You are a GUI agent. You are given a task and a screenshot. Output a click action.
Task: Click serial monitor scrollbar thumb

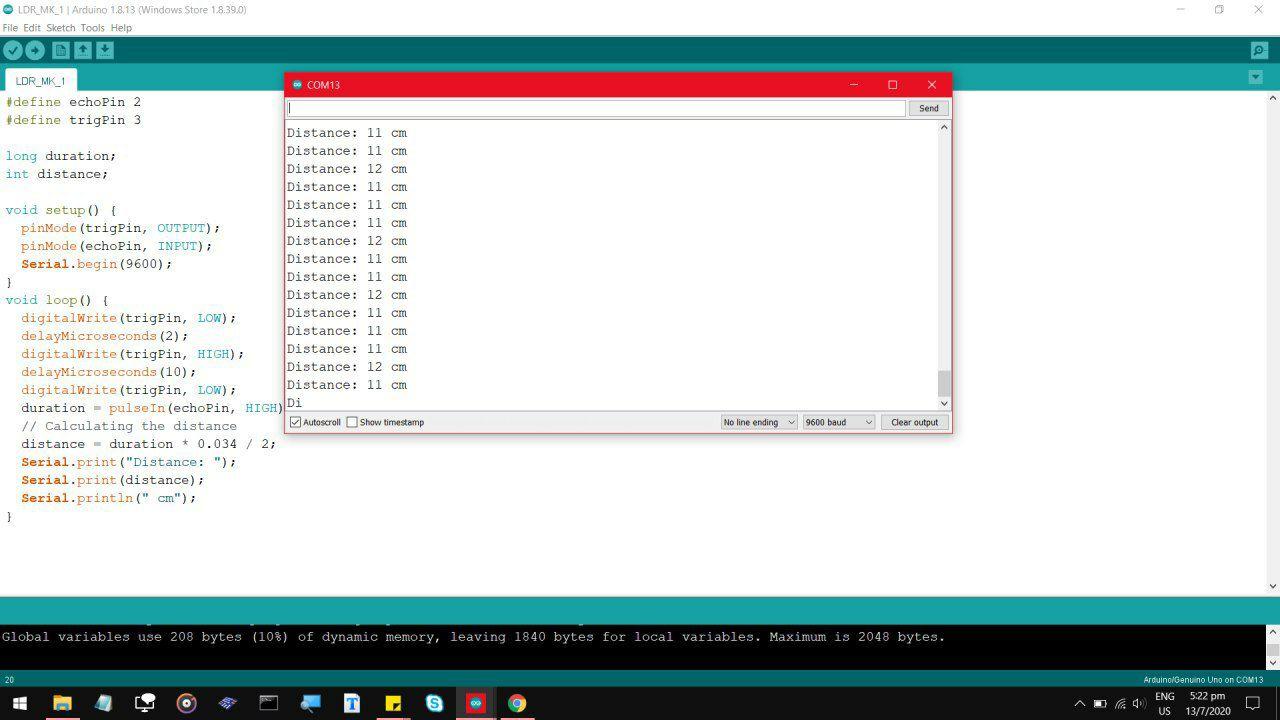click(x=943, y=383)
